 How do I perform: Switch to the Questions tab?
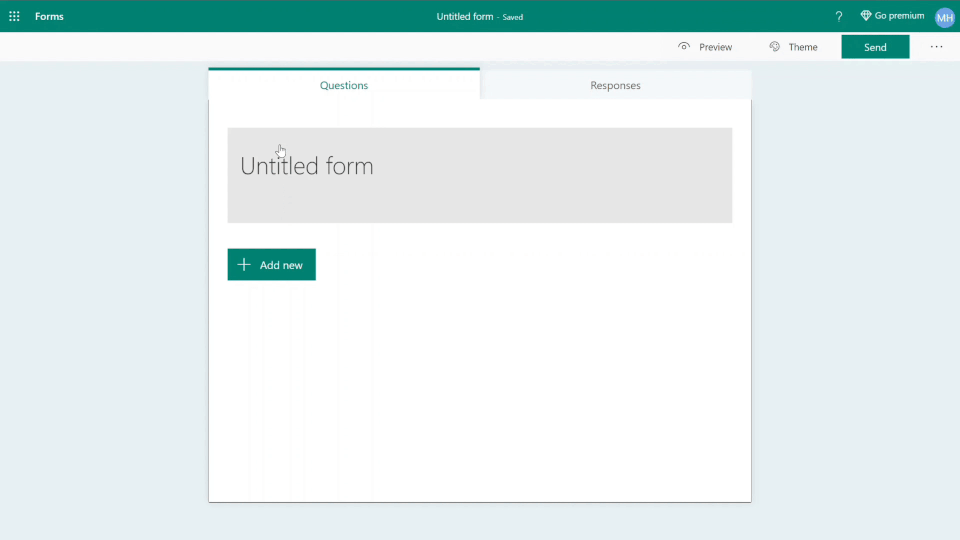coord(344,85)
